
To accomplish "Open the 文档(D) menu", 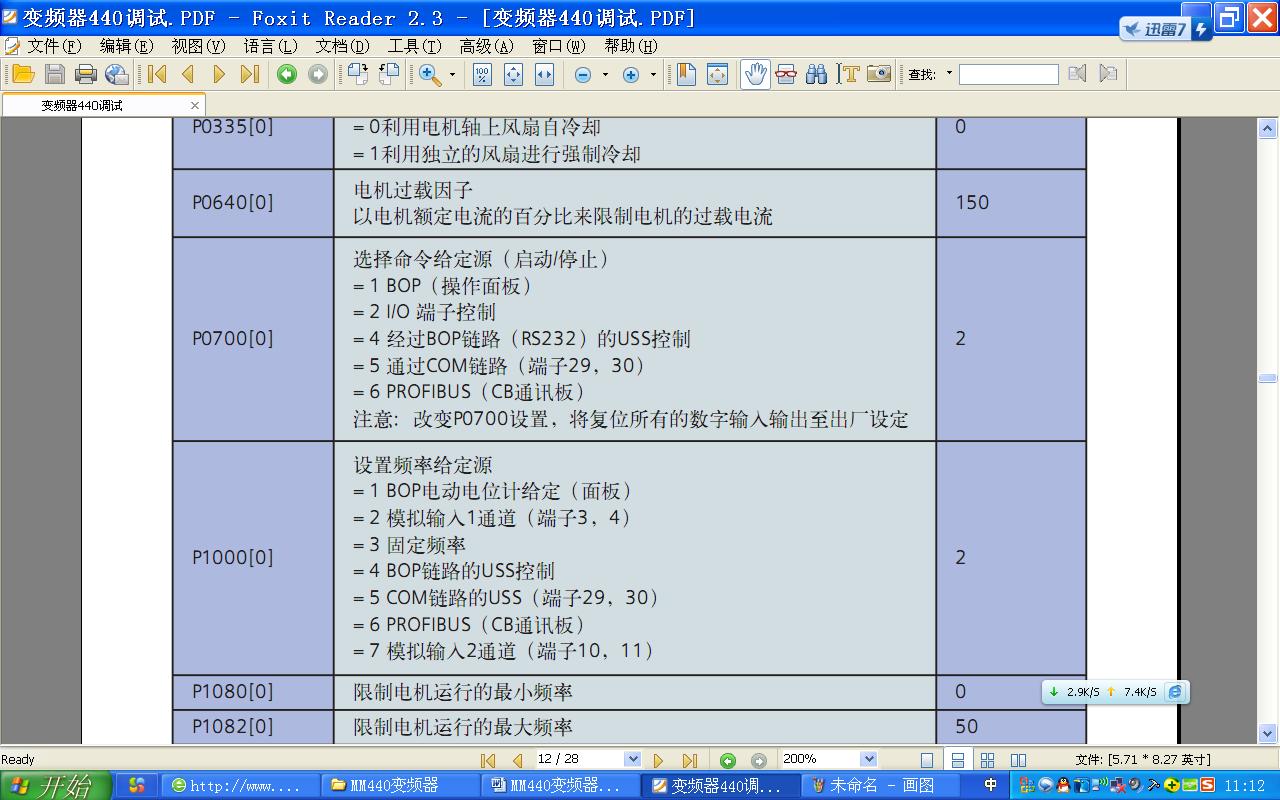I will click(x=342, y=46).
